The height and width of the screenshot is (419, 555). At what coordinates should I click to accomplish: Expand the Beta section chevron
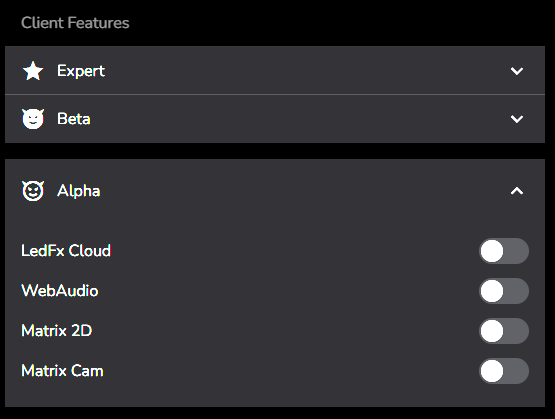[517, 119]
